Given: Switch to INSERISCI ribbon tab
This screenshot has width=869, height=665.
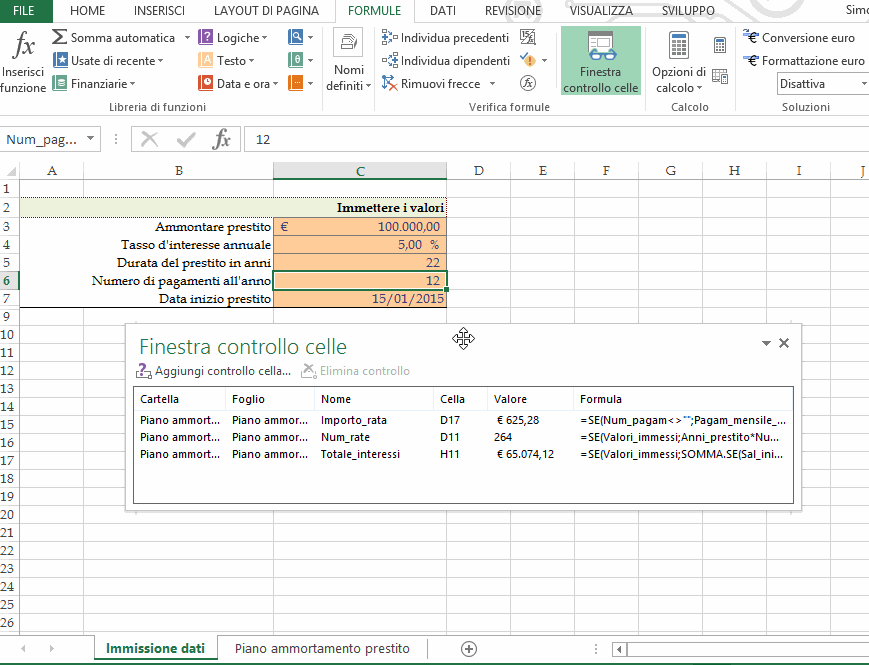Looking at the screenshot, I should point(160,11).
